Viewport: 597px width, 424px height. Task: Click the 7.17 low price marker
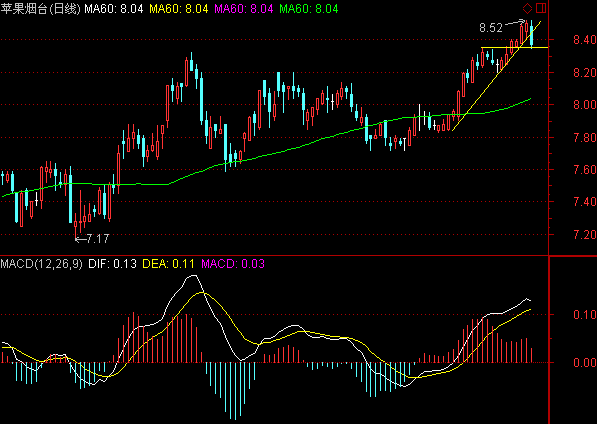click(x=98, y=239)
